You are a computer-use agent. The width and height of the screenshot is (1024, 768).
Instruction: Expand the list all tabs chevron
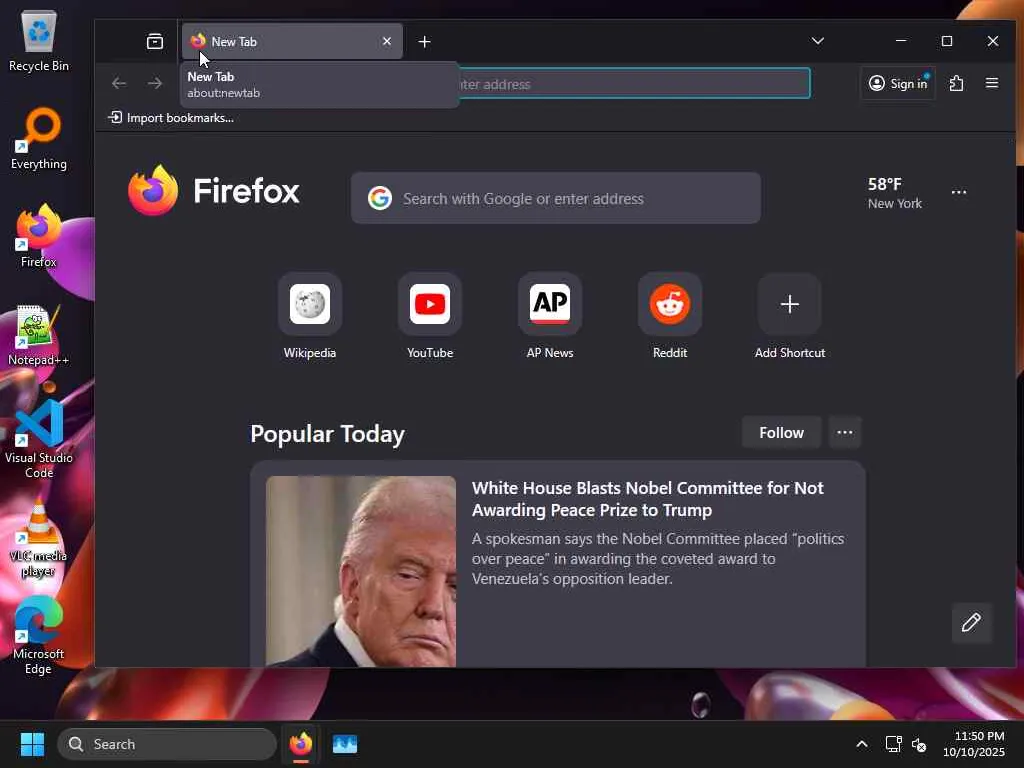(818, 41)
